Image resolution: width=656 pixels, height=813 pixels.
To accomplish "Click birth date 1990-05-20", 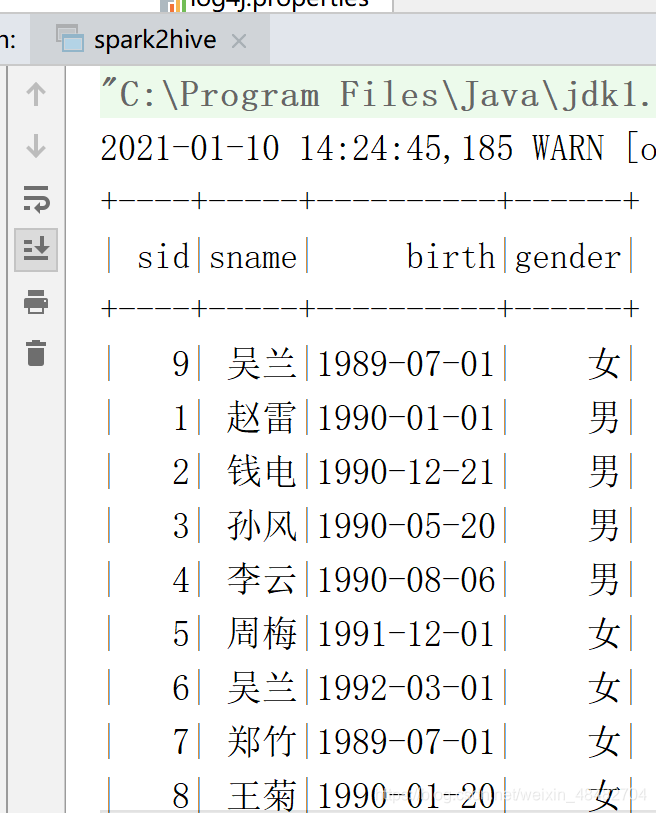I will pos(406,526).
